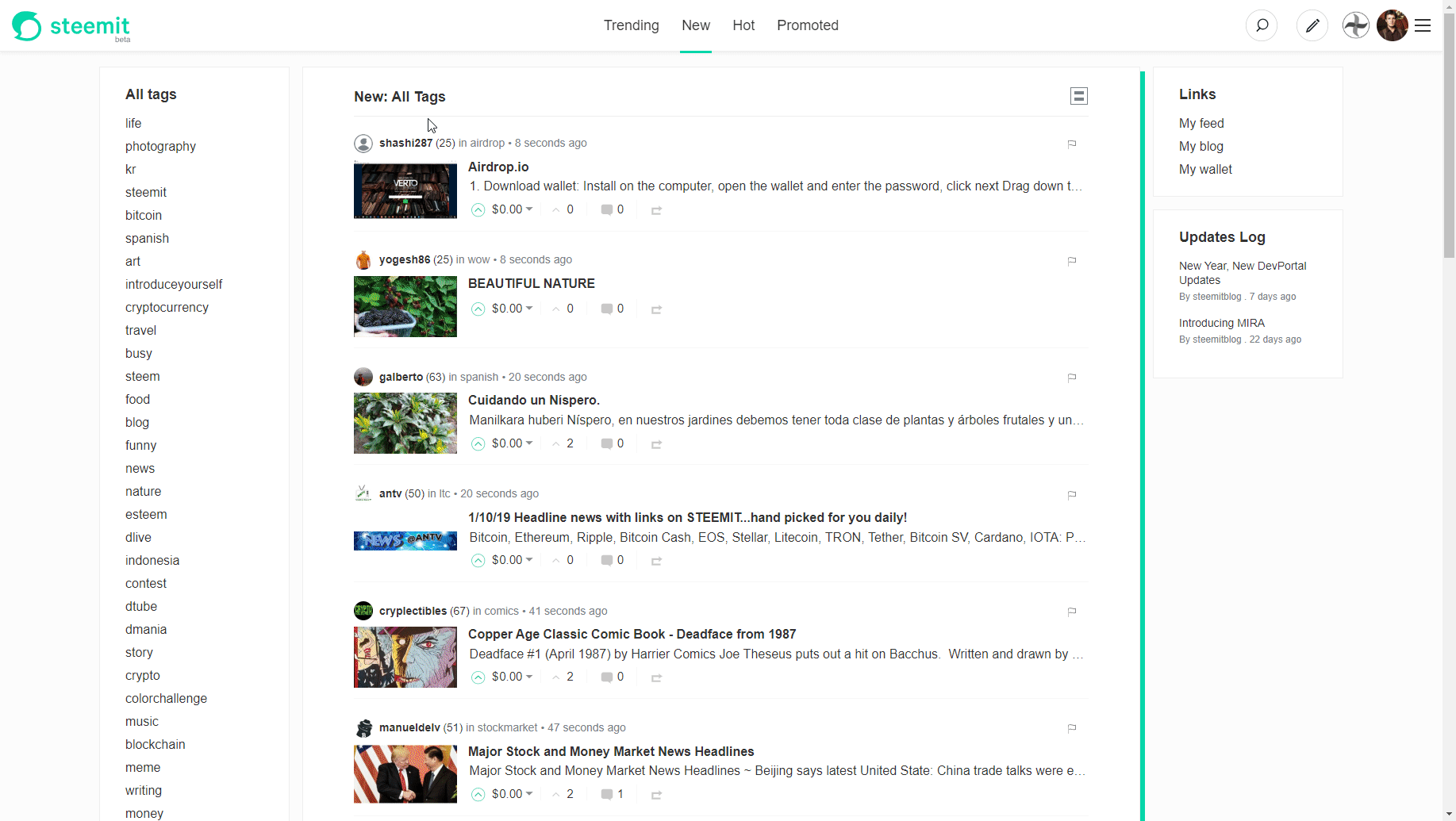
Task: Click the pencil icon to write post
Action: click(x=1312, y=25)
